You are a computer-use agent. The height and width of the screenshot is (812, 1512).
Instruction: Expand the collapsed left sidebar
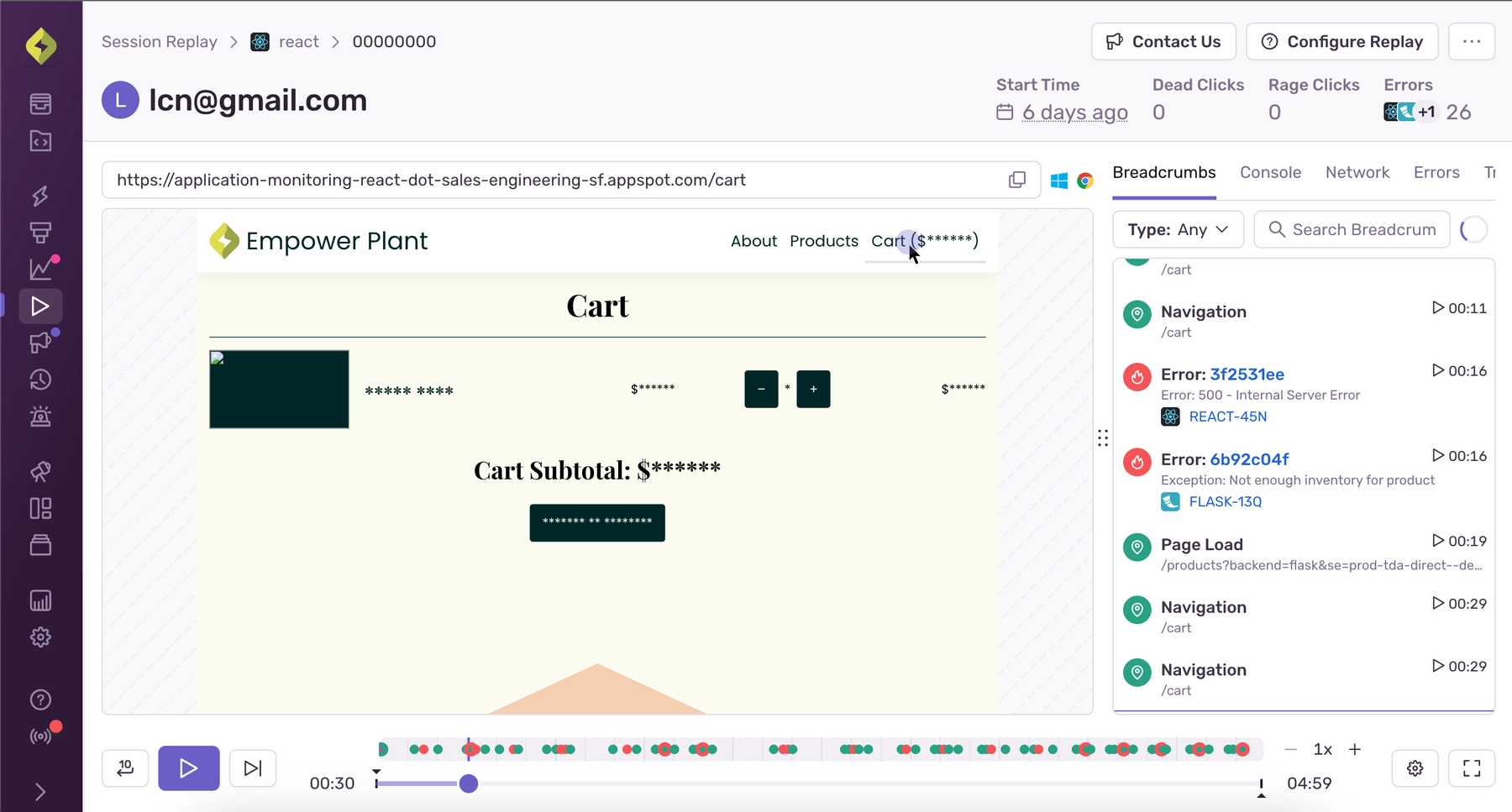[x=39, y=792]
